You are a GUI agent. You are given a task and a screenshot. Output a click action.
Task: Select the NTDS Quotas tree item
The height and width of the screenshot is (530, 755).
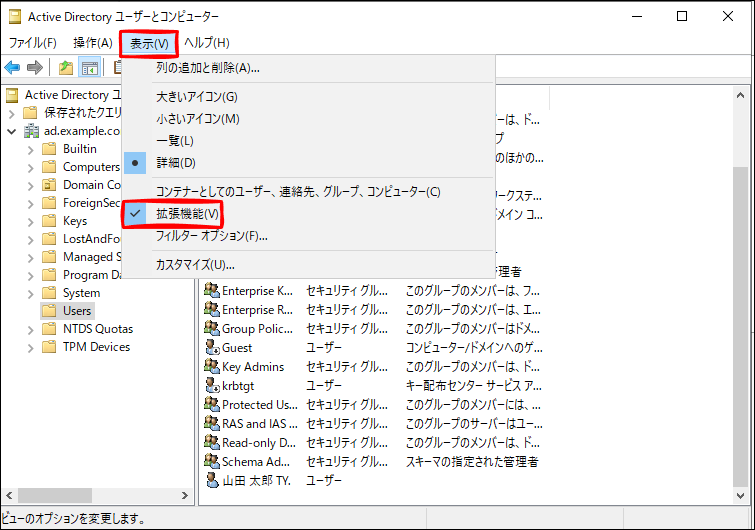pyautogui.click(x=97, y=329)
